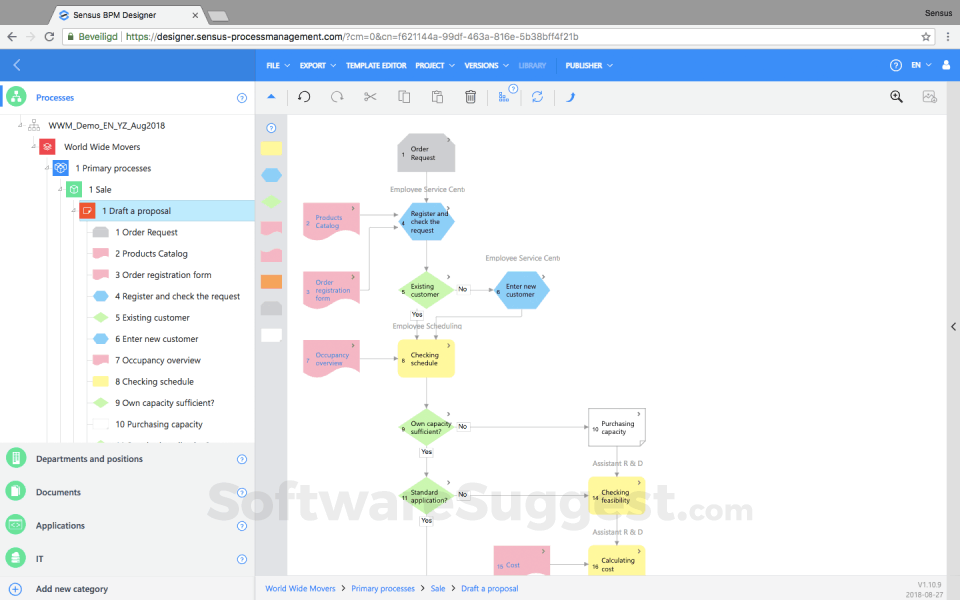Collapse the 1 Draft a proposal node
Viewport: 960px width, 600px height.
[x=73, y=211]
